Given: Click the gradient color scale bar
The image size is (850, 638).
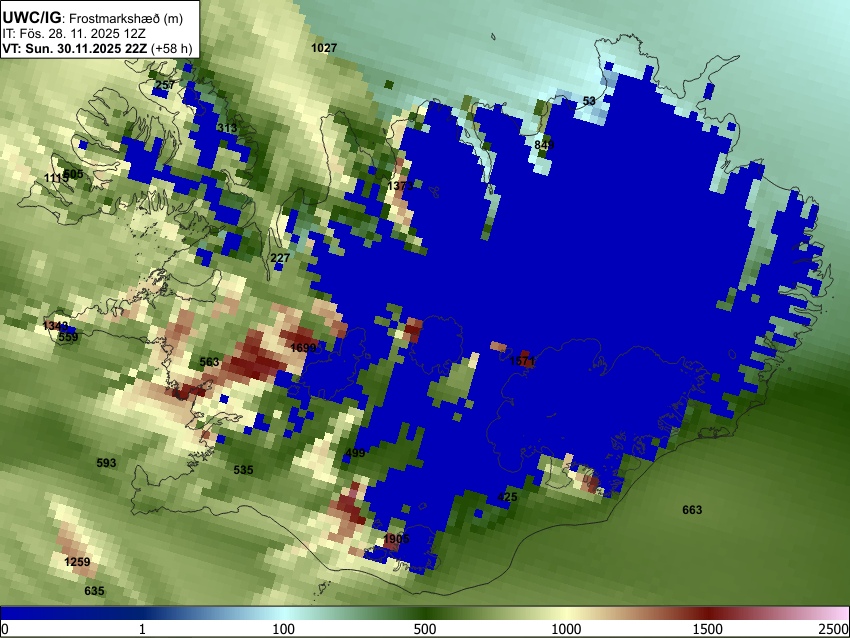Looking at the screenshot, I should (425, 613).
